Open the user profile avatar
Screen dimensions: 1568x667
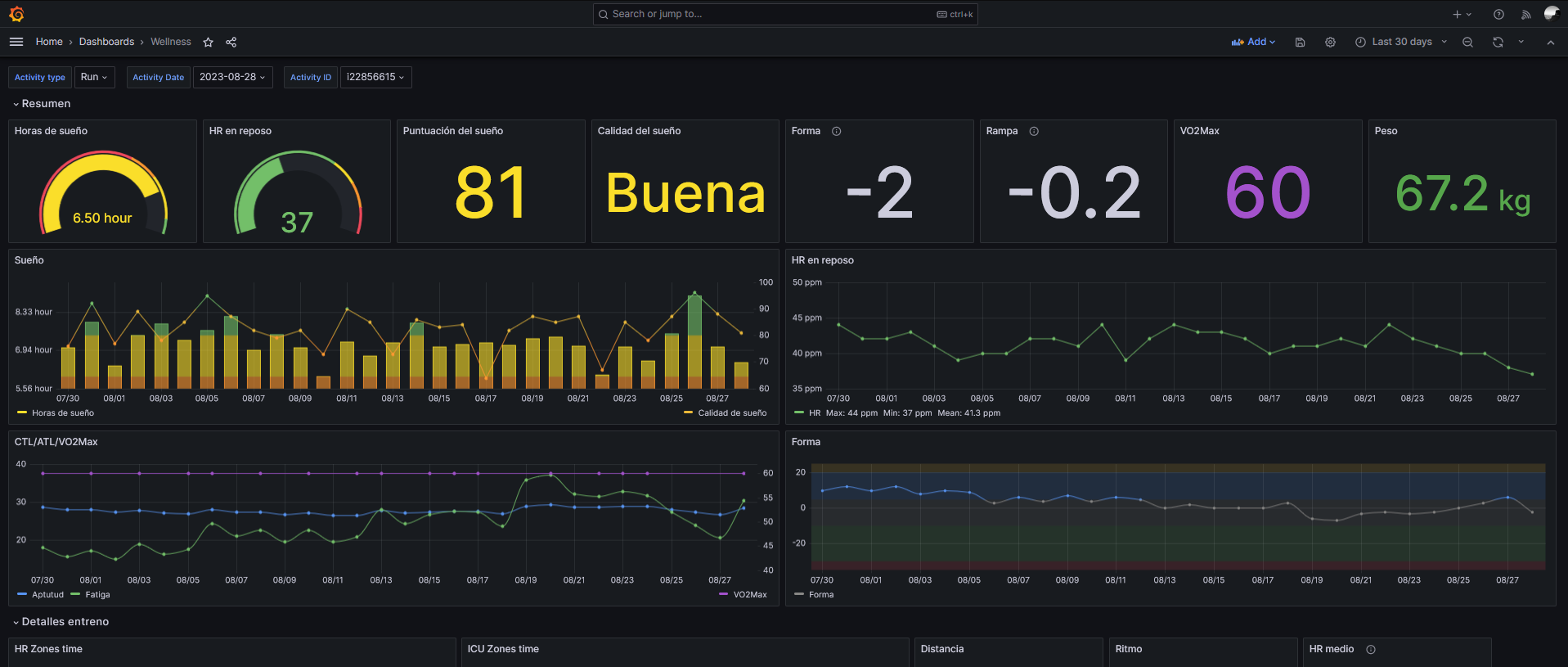1552,14
